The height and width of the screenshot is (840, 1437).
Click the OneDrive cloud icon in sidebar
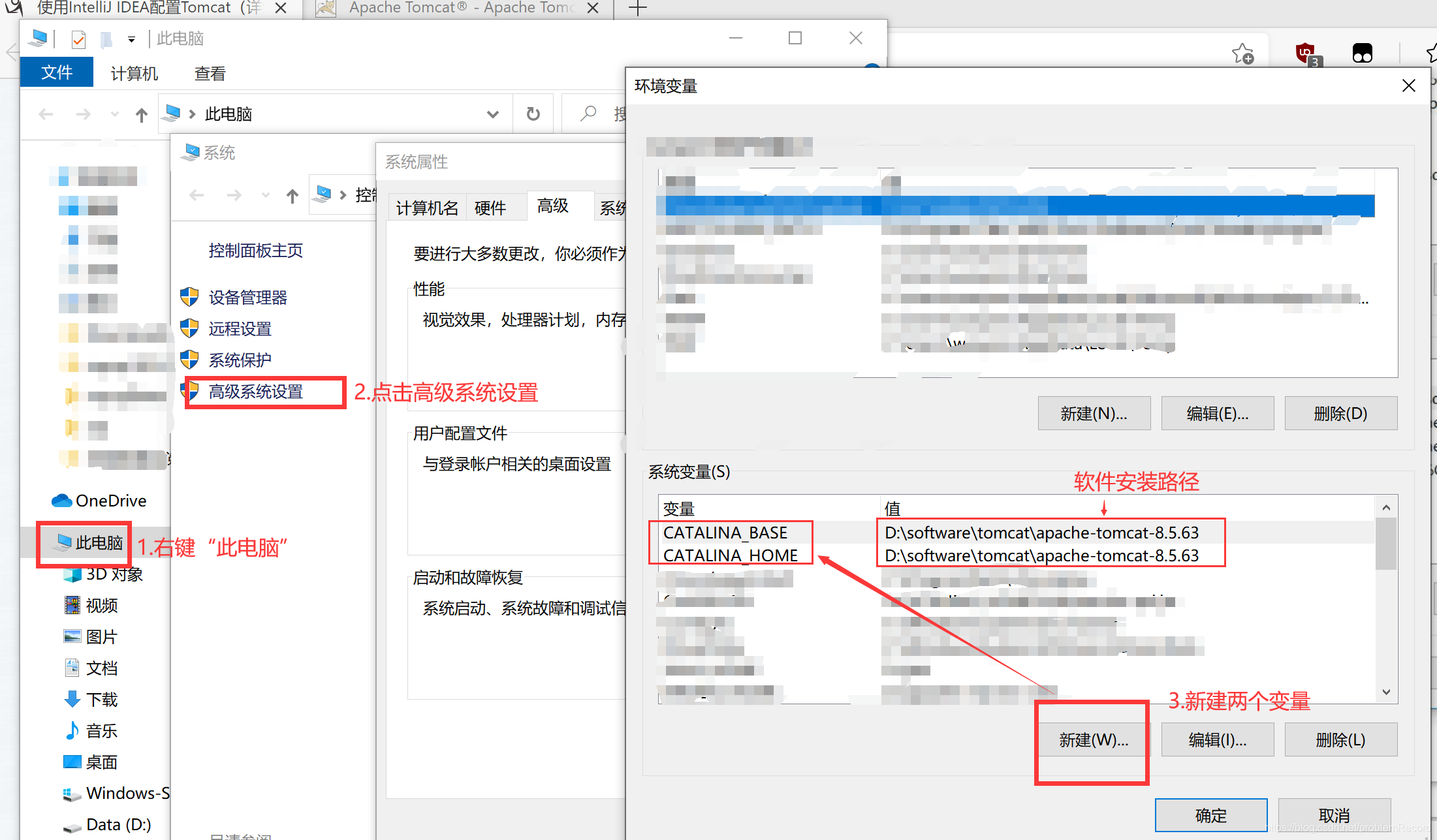coord(61,501)
